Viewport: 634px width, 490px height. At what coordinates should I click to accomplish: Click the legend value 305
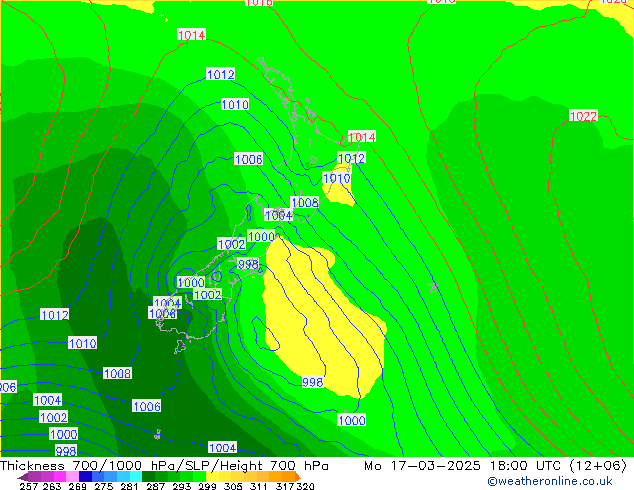[x=233, y=486]
